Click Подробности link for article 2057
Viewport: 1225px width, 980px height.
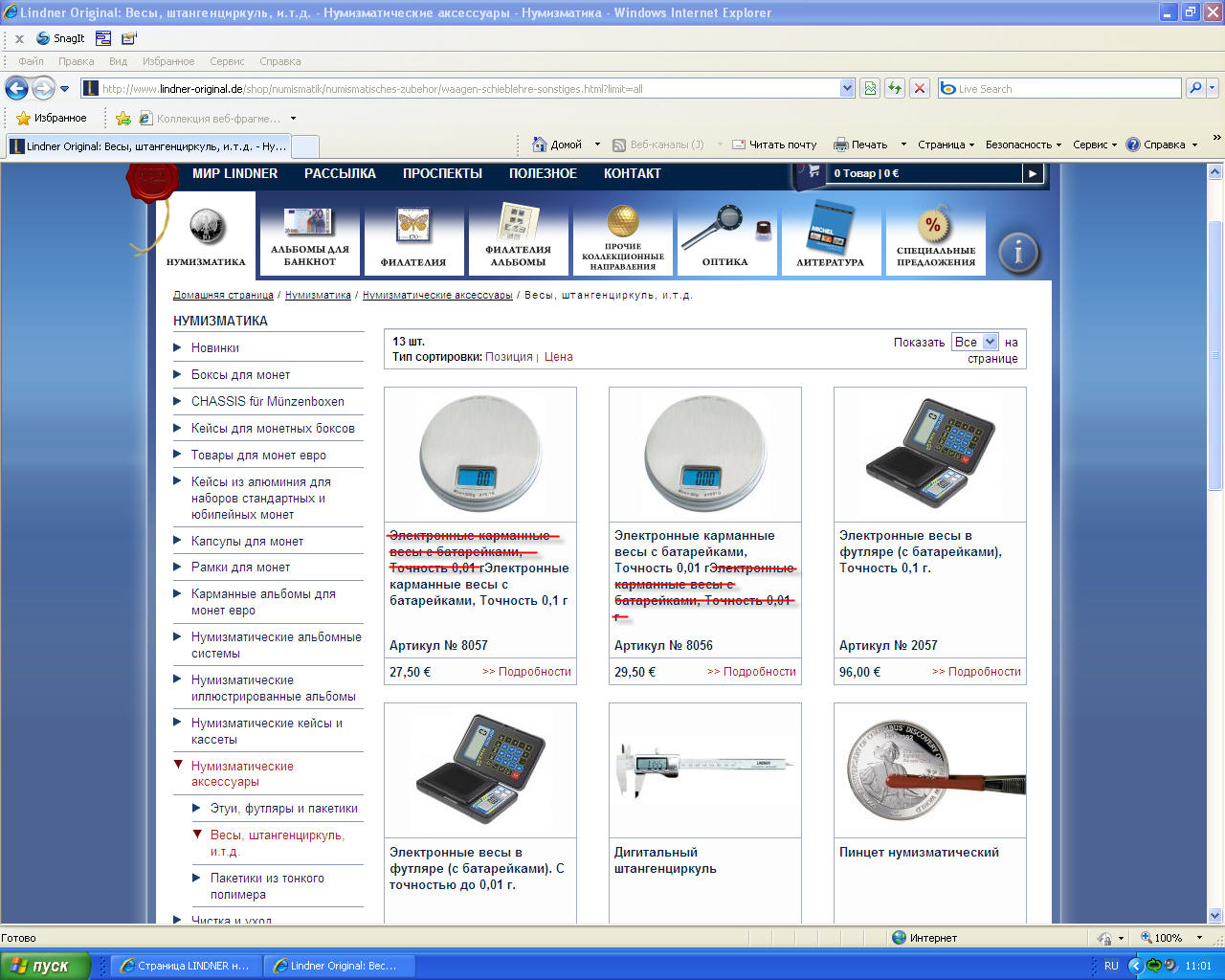click(x=976, y=672)
